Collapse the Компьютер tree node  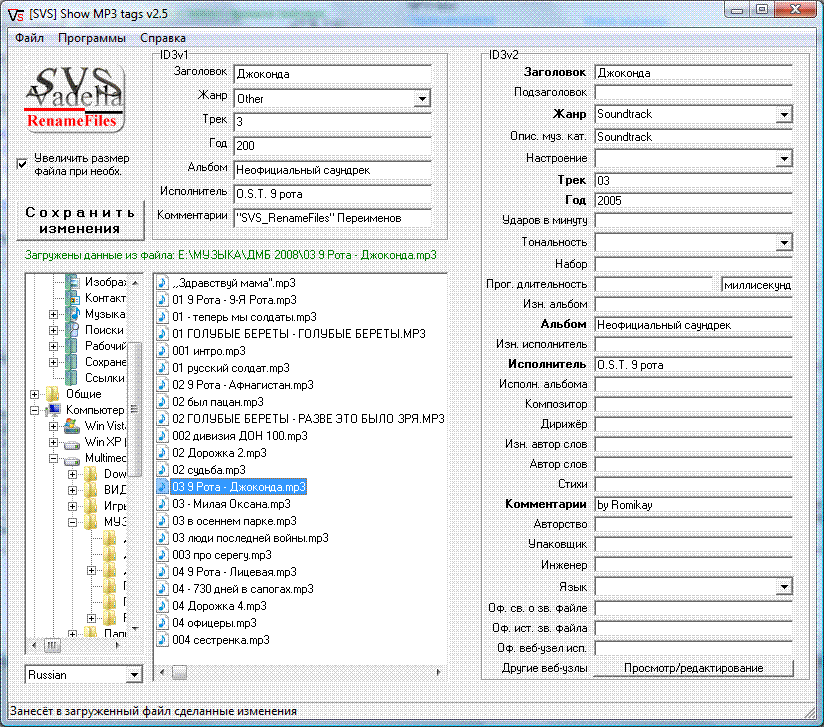pyautogui.click(x=34, y=410)
